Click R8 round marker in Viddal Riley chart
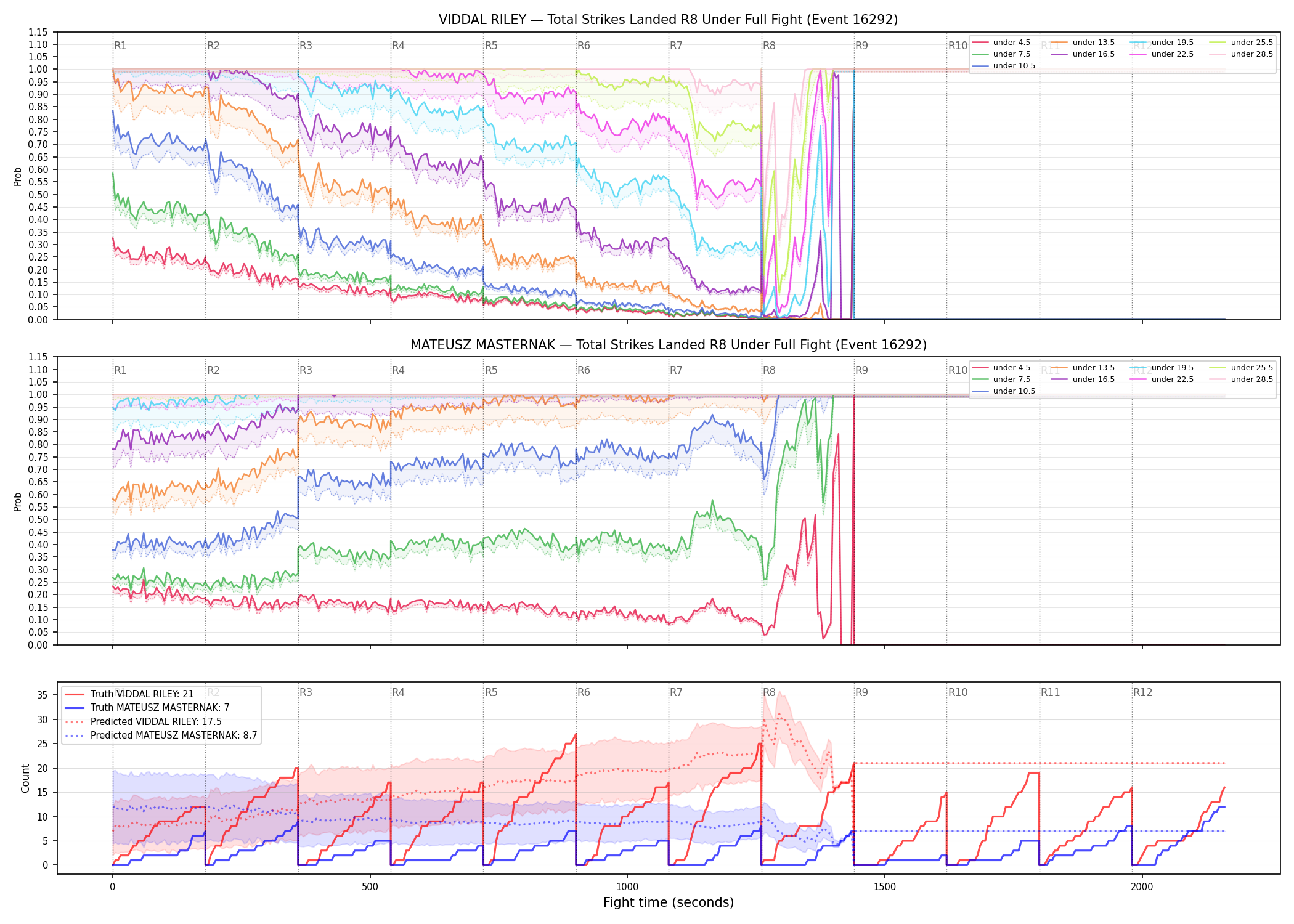This screenshot has height=924, width=1294. tap(769, 46)
